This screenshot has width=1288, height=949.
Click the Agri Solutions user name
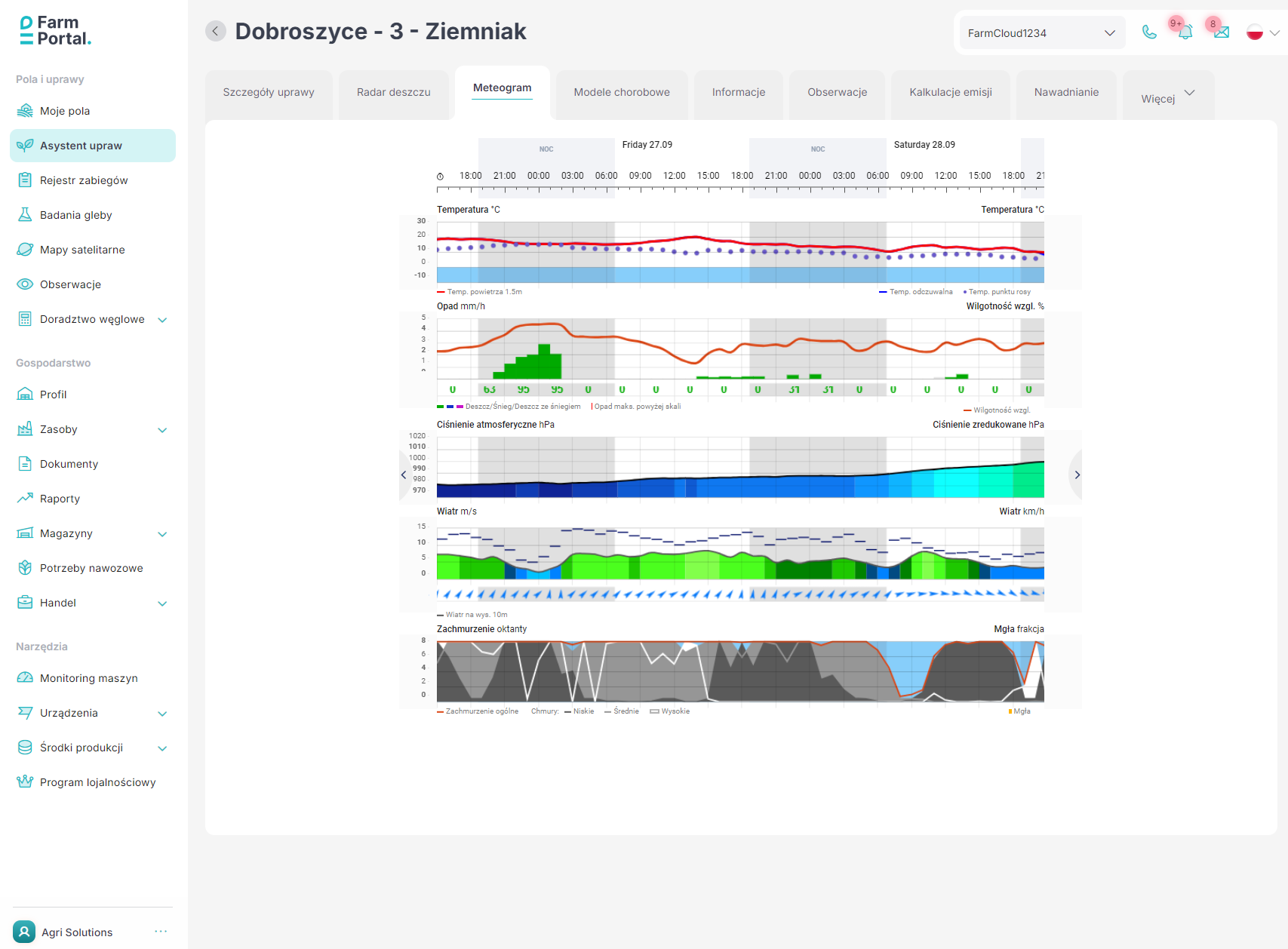click(77, 932)
